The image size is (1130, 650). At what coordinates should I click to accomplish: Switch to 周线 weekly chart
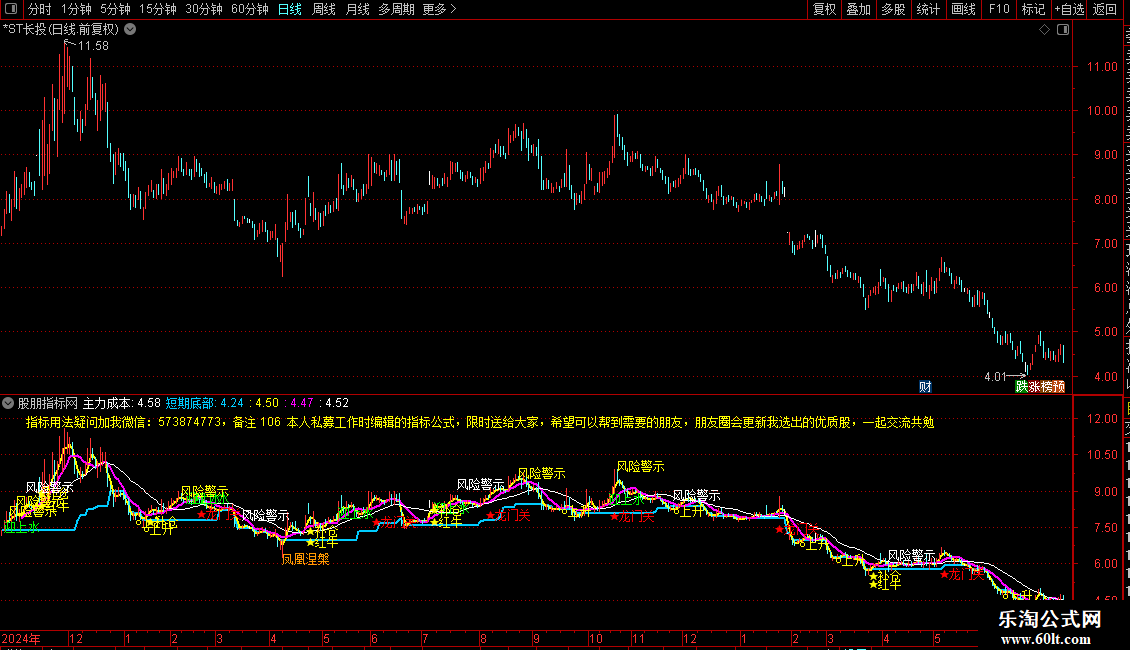(324, 9)
